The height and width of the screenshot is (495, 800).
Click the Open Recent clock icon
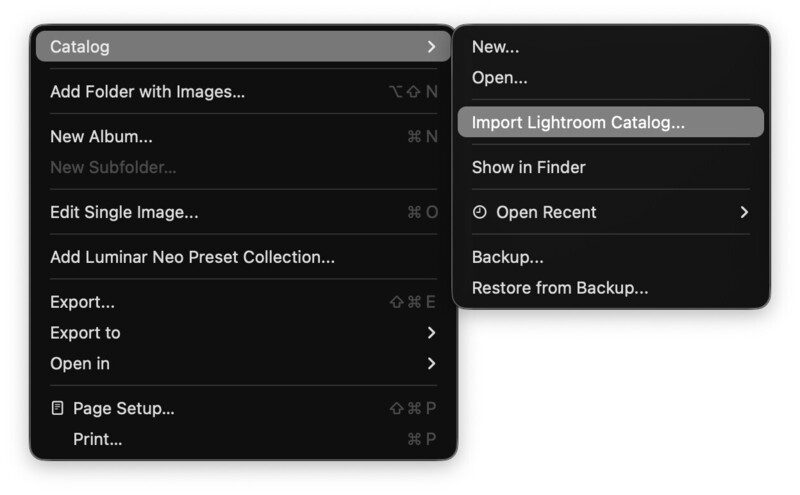click(x=480, y=212)
